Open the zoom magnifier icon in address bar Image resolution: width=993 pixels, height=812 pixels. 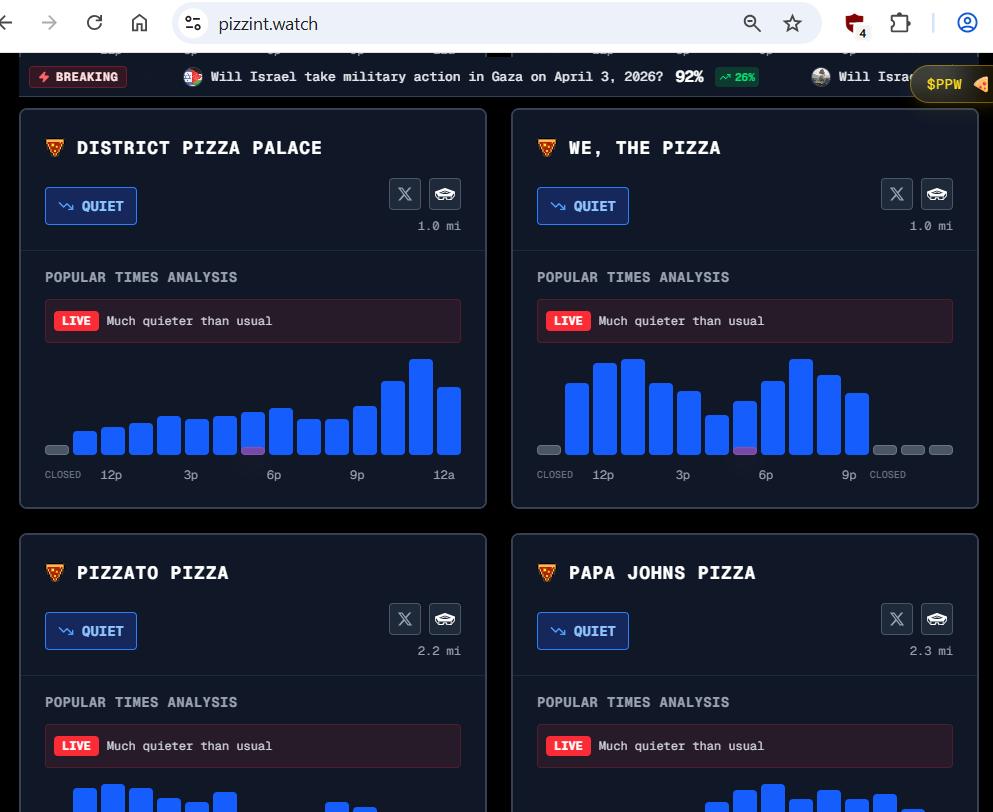(752, 23)
